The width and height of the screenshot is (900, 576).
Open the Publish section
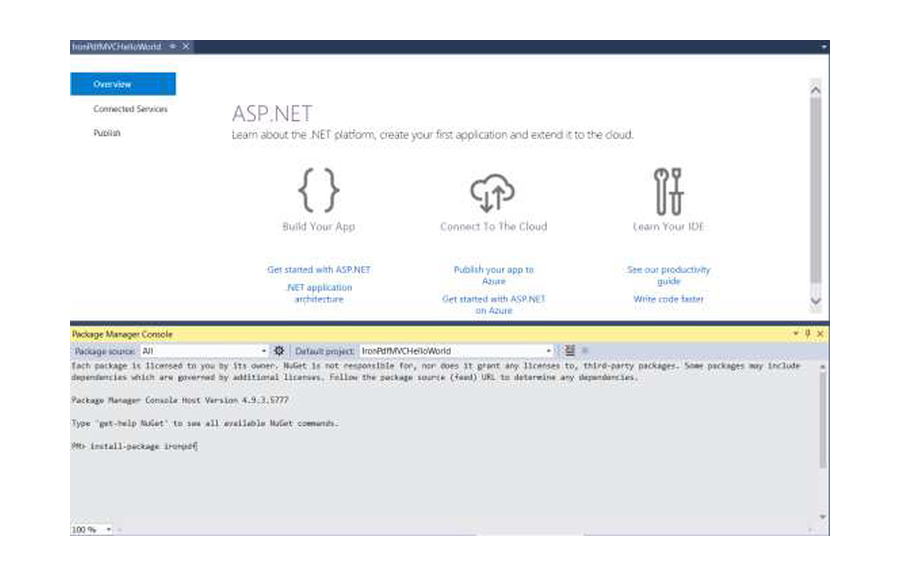click(107, 133)
